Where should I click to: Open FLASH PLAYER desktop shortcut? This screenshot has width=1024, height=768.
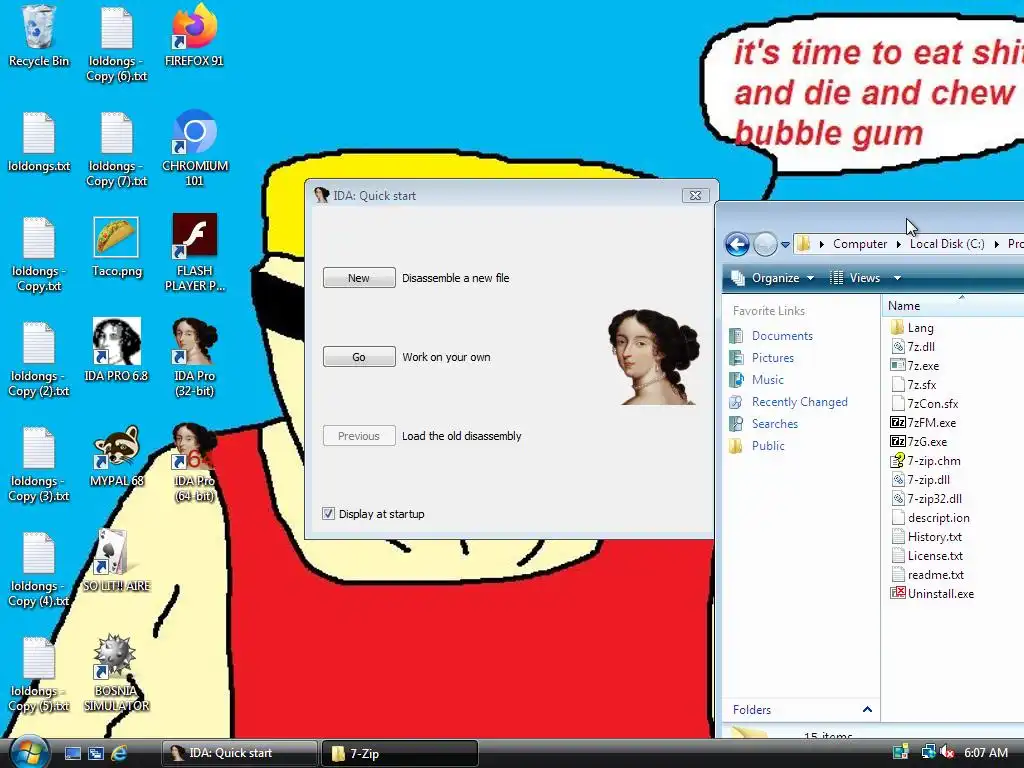(195, 252)
